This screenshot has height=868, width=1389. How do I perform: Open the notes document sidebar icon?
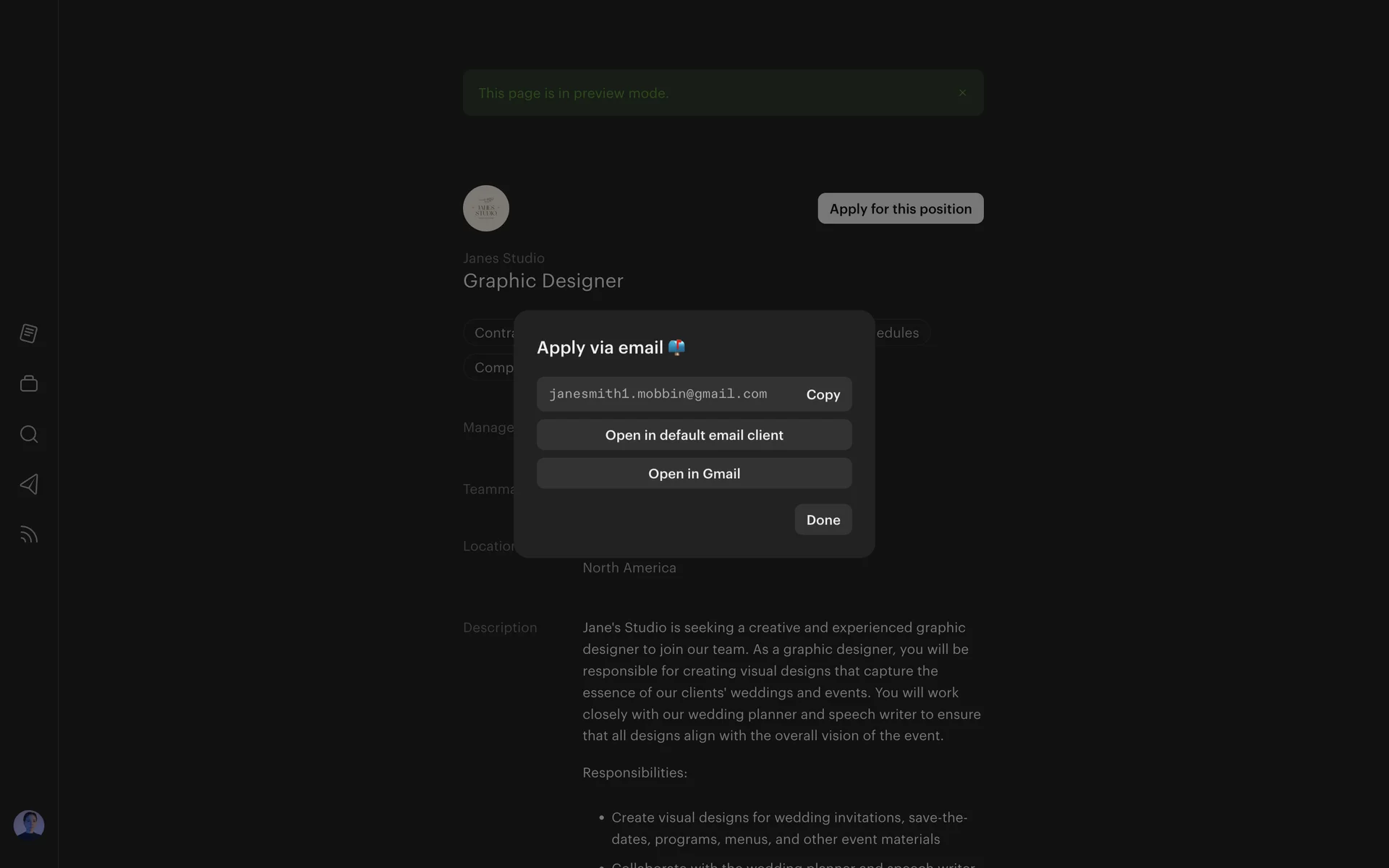pos(29,333)
